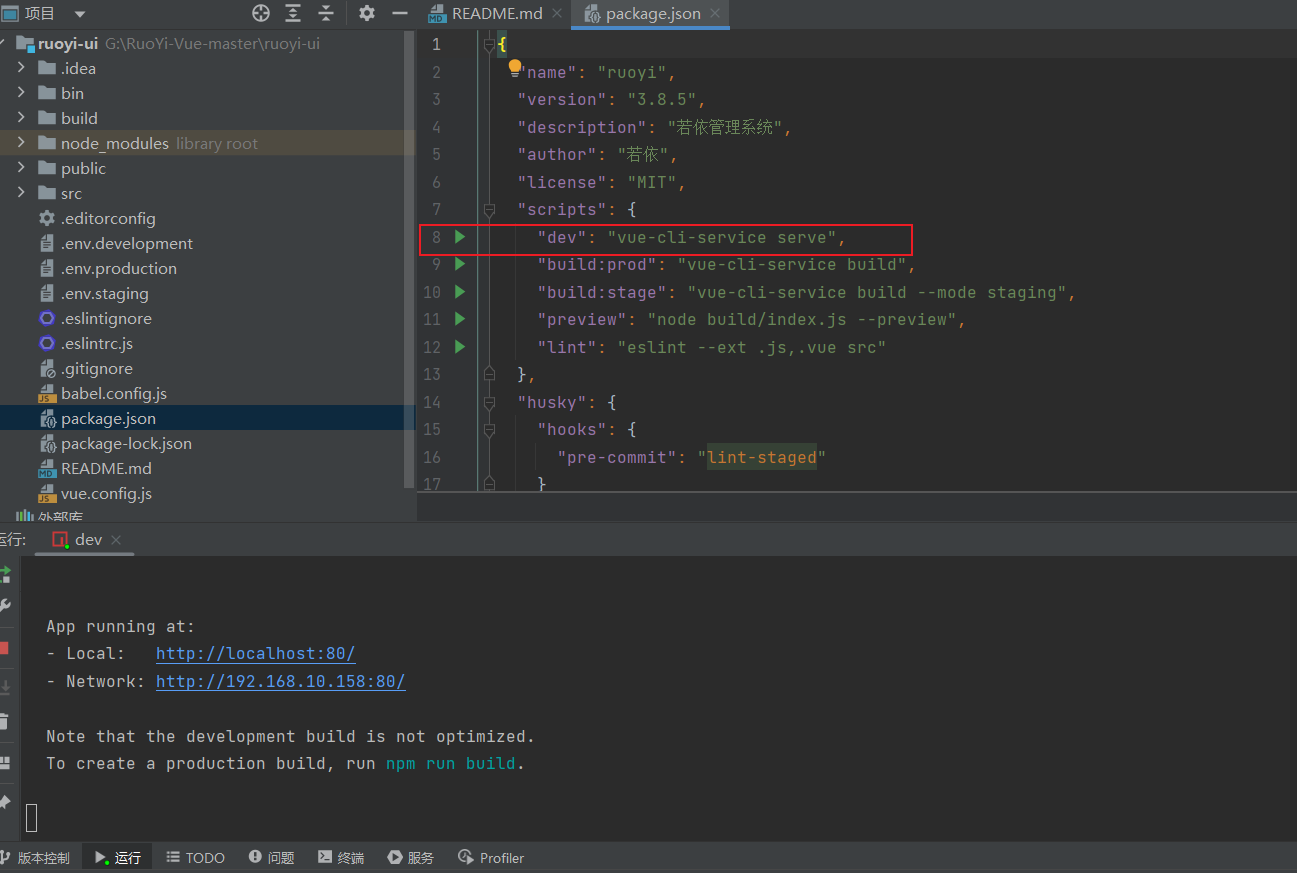This screenshot has width=1297, height=873.
Task: Run the lint script gutter arrow
Action: 460,347
